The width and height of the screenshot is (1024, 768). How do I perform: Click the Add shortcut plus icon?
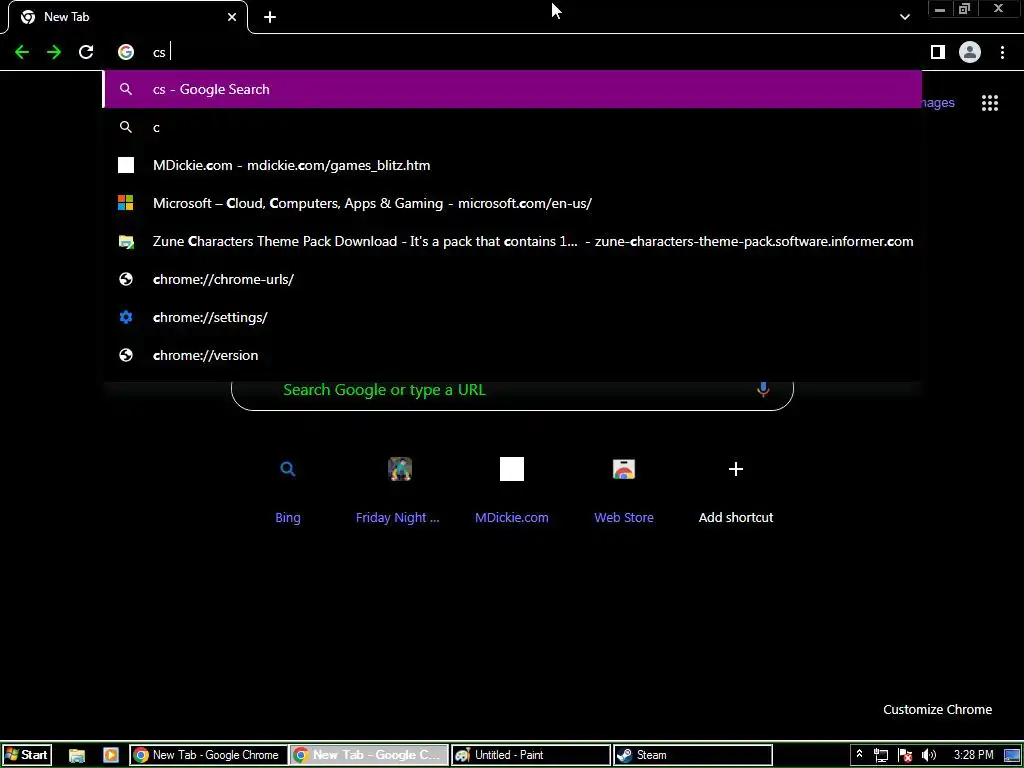(736, 469)
